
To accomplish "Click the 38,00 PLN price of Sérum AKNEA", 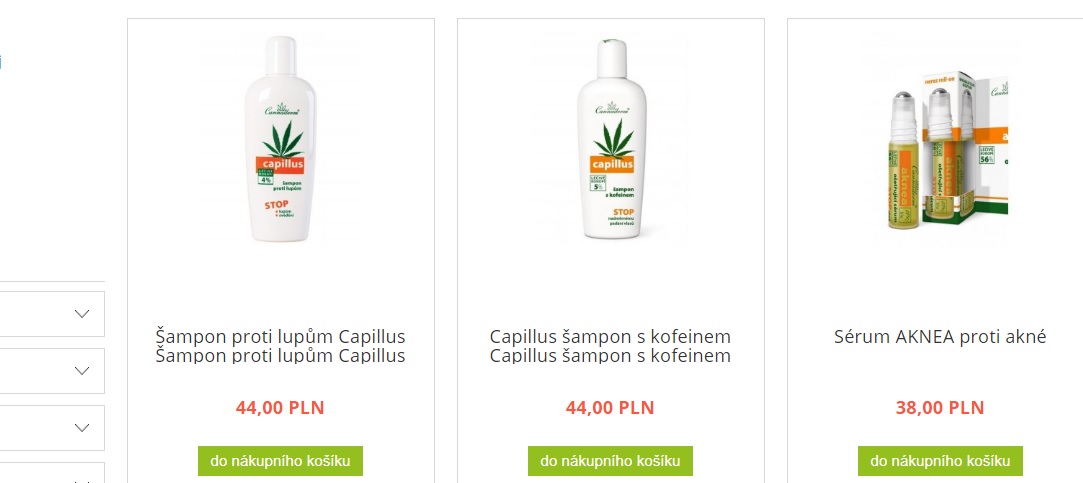I will 940,408.
